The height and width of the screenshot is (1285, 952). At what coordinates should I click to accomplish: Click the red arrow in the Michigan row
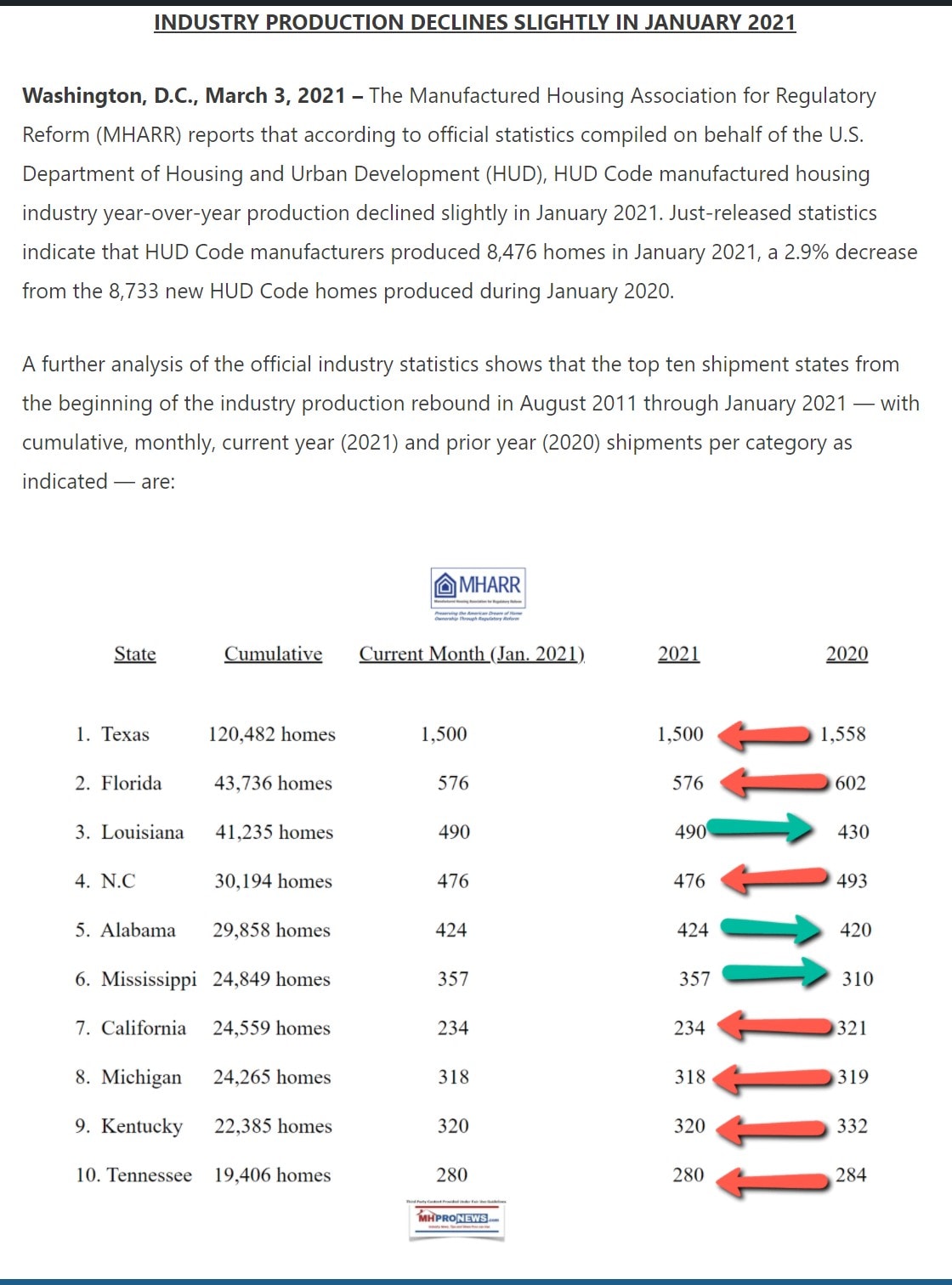click(x=772, y=1078)
